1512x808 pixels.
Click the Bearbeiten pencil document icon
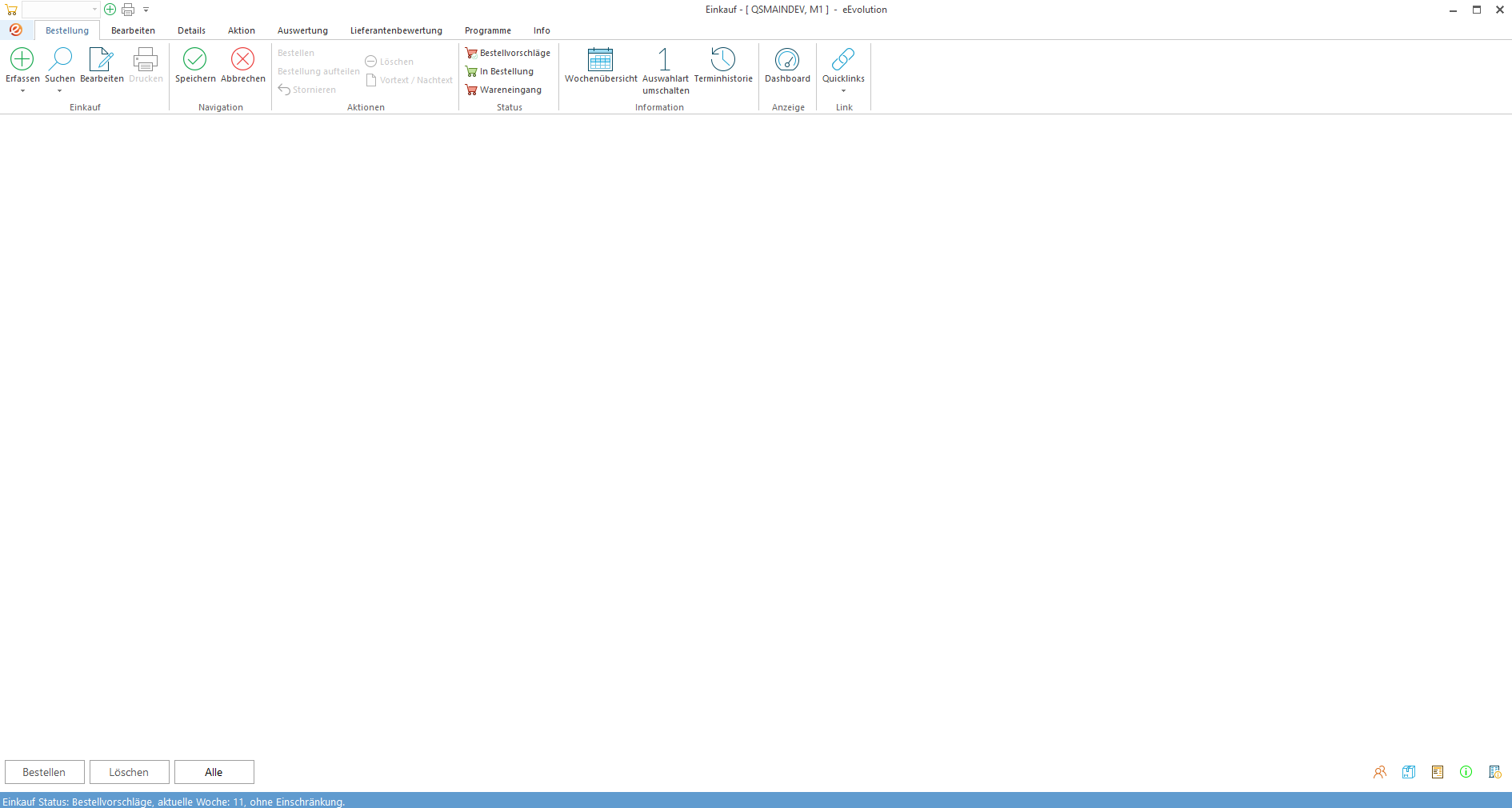click(102, 59)
